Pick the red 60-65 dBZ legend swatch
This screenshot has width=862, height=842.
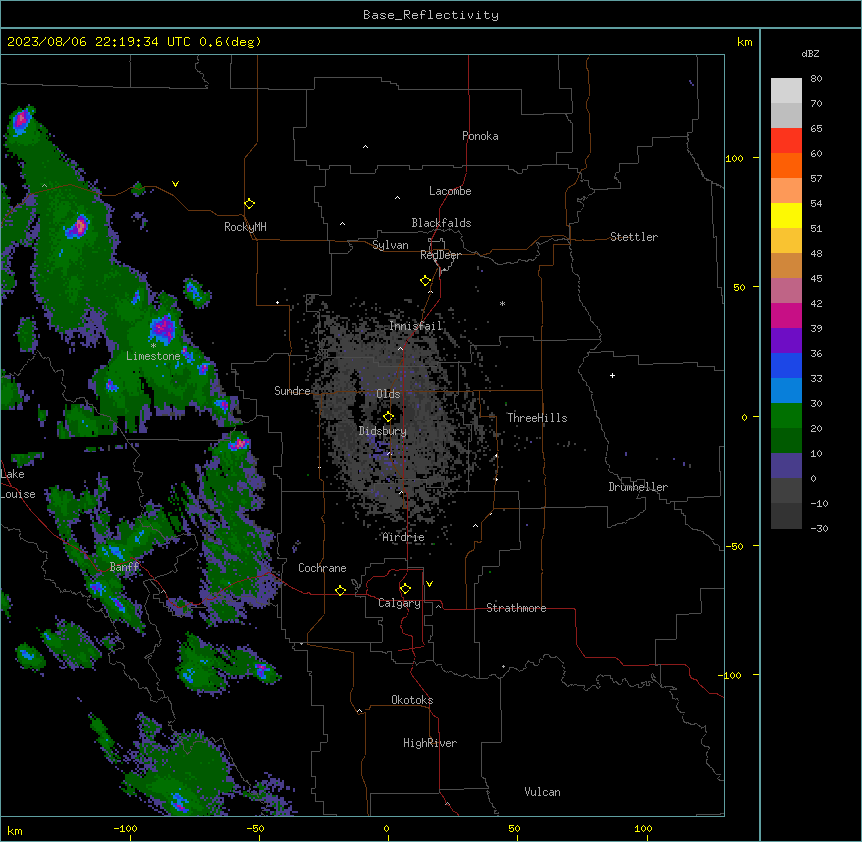786,141
